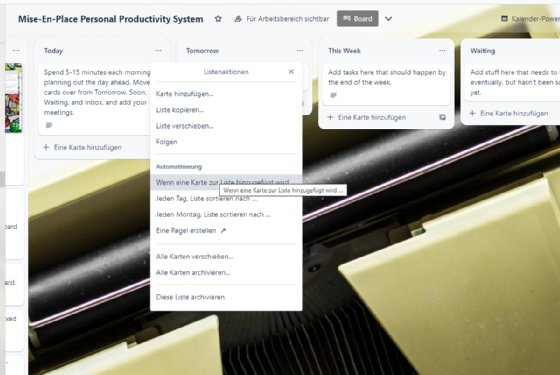This screenshot has width=560, height=375.
Task: Choose Alle Karten archivieren
Action: coord(226,272)
